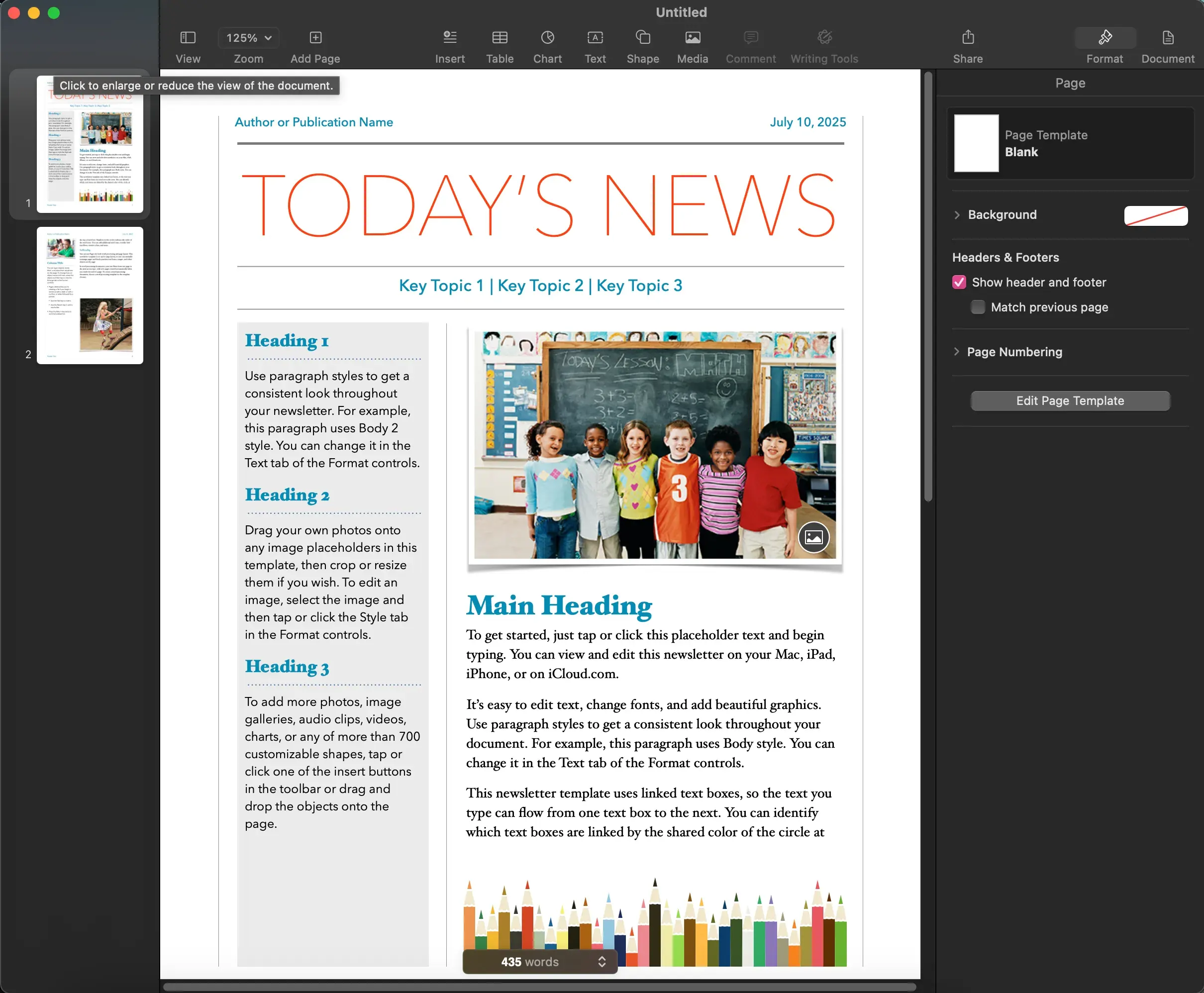This screenshot has height=993, width=1204.
Task: Switch to the Document tab
Action: click(x=1167, y=47)
